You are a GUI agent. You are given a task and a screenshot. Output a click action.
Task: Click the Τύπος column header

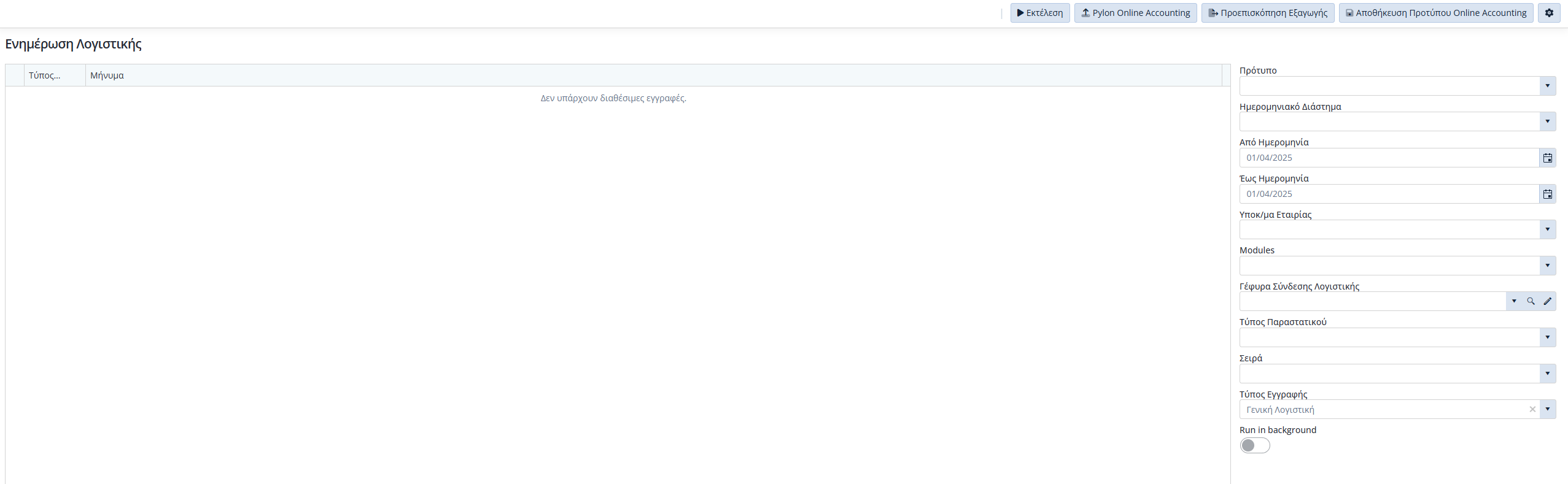click(x=55, y=75)
